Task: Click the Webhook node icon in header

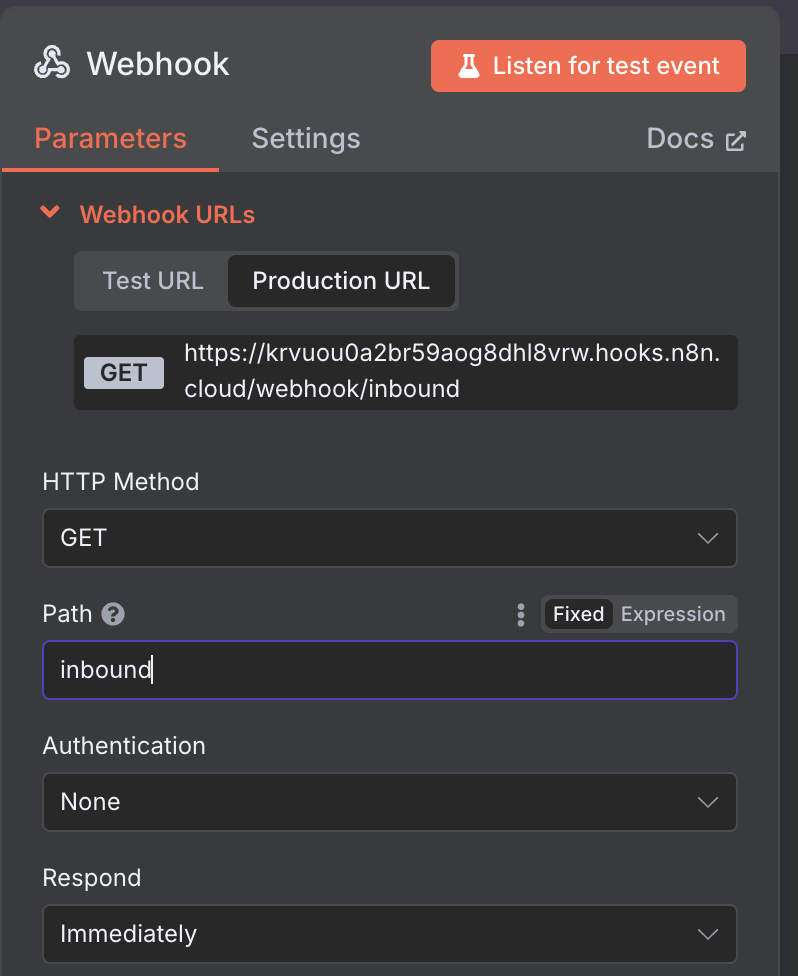Action: (x=52, y=63)
